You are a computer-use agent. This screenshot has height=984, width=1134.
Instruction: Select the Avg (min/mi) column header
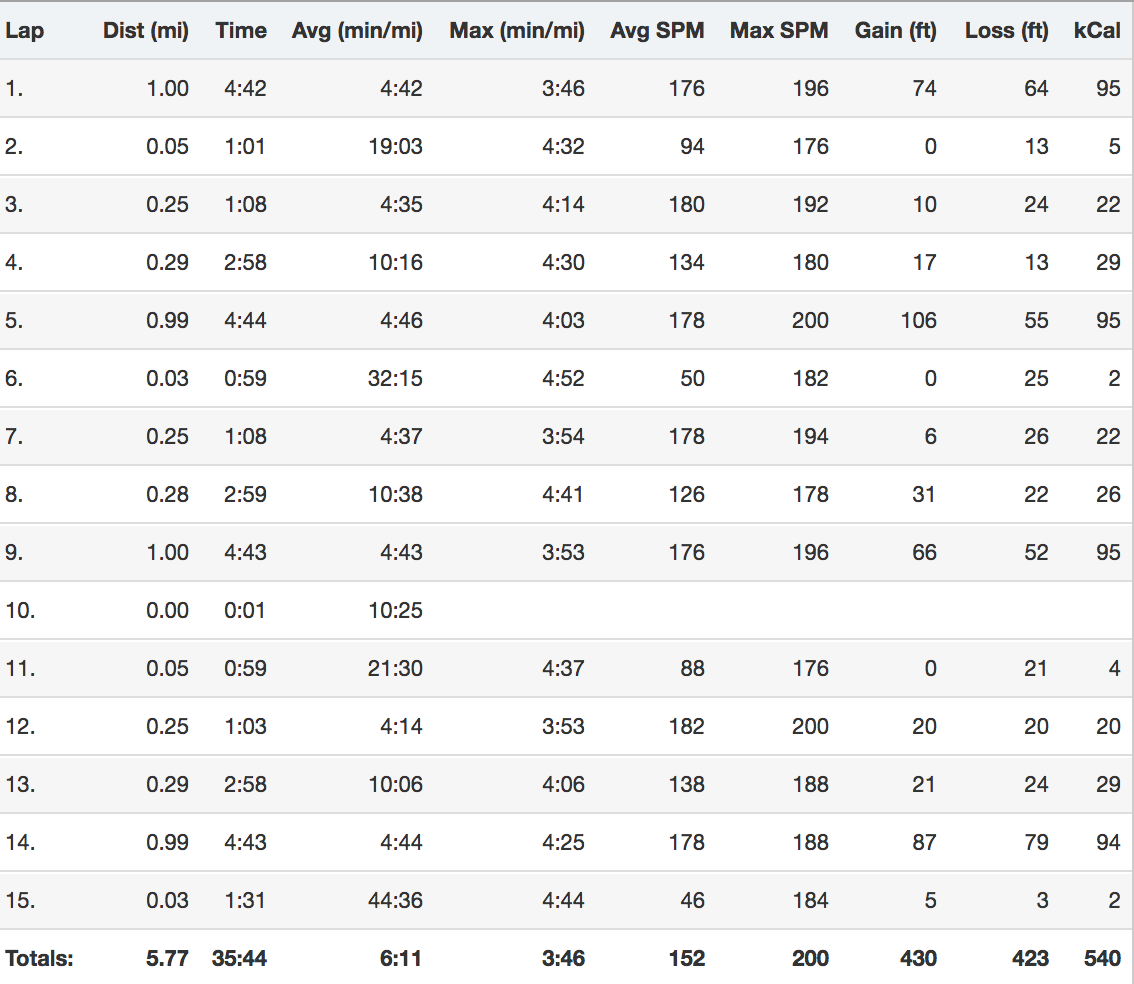click(x=357, y=31)
